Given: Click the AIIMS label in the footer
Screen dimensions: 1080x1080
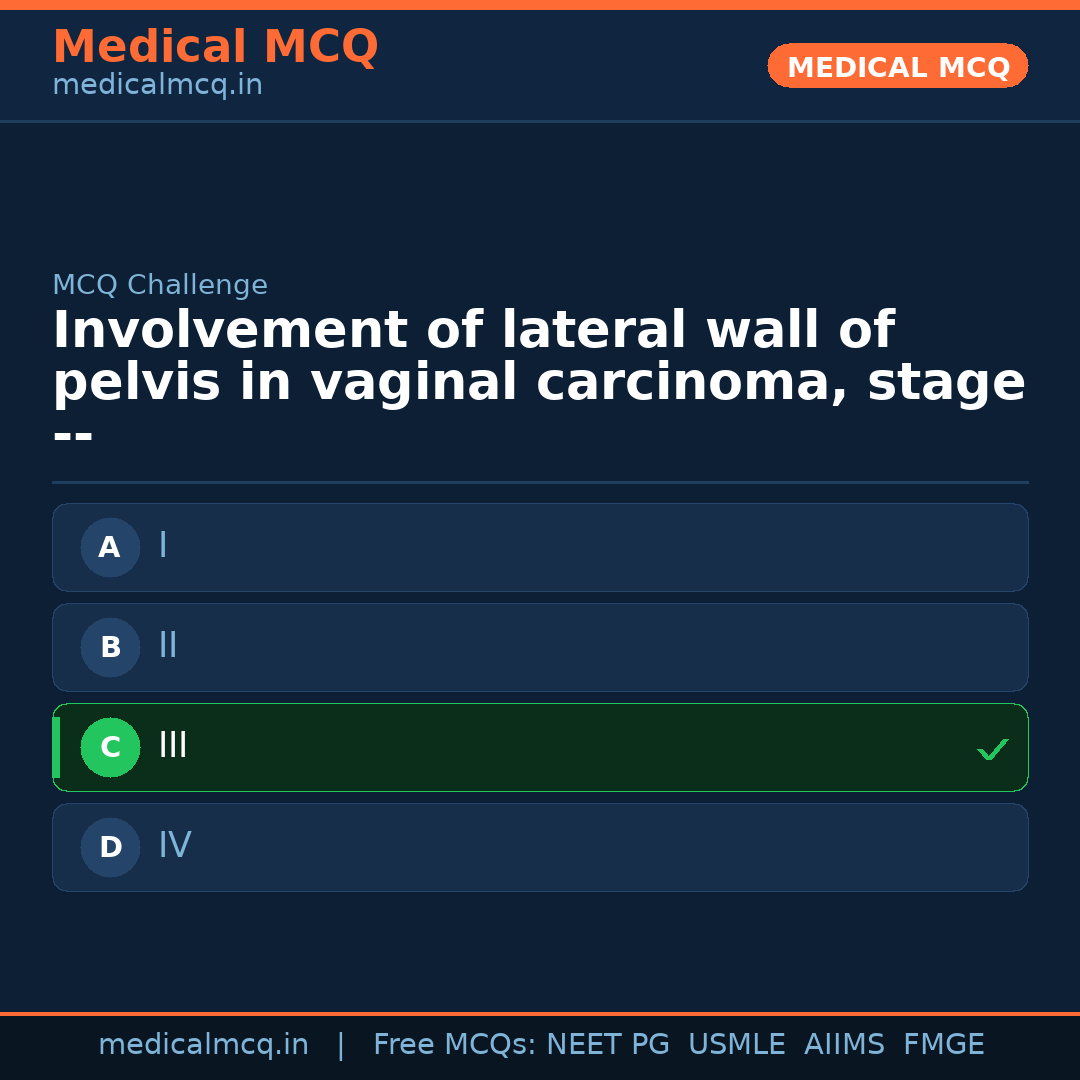Looking at the screenshot, I should [x=845, y=1043].
